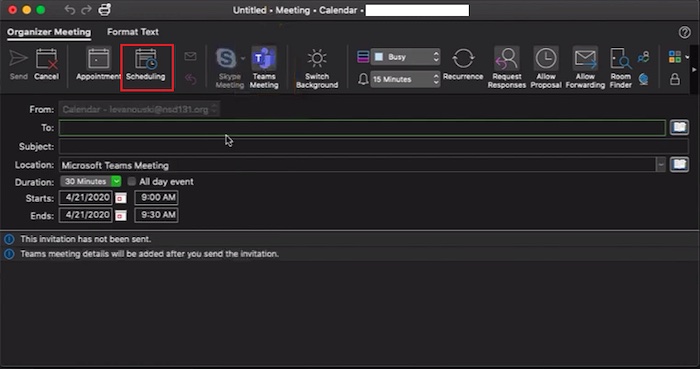This screenshot has height=369, width=700.
Task: Expand Skype Meeting dropdown arrow
Action: (x=243, y=58)
